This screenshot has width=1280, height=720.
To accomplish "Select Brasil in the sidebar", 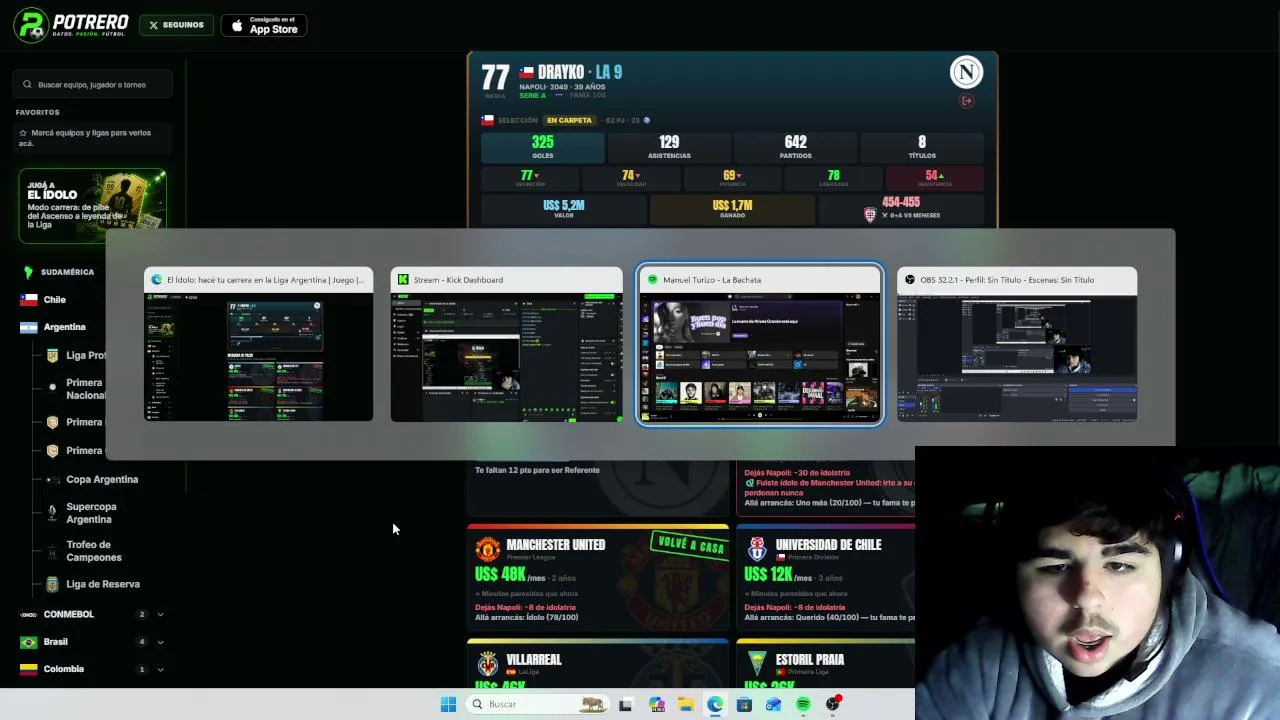I will pyautogui.click(x=56, y=642).
